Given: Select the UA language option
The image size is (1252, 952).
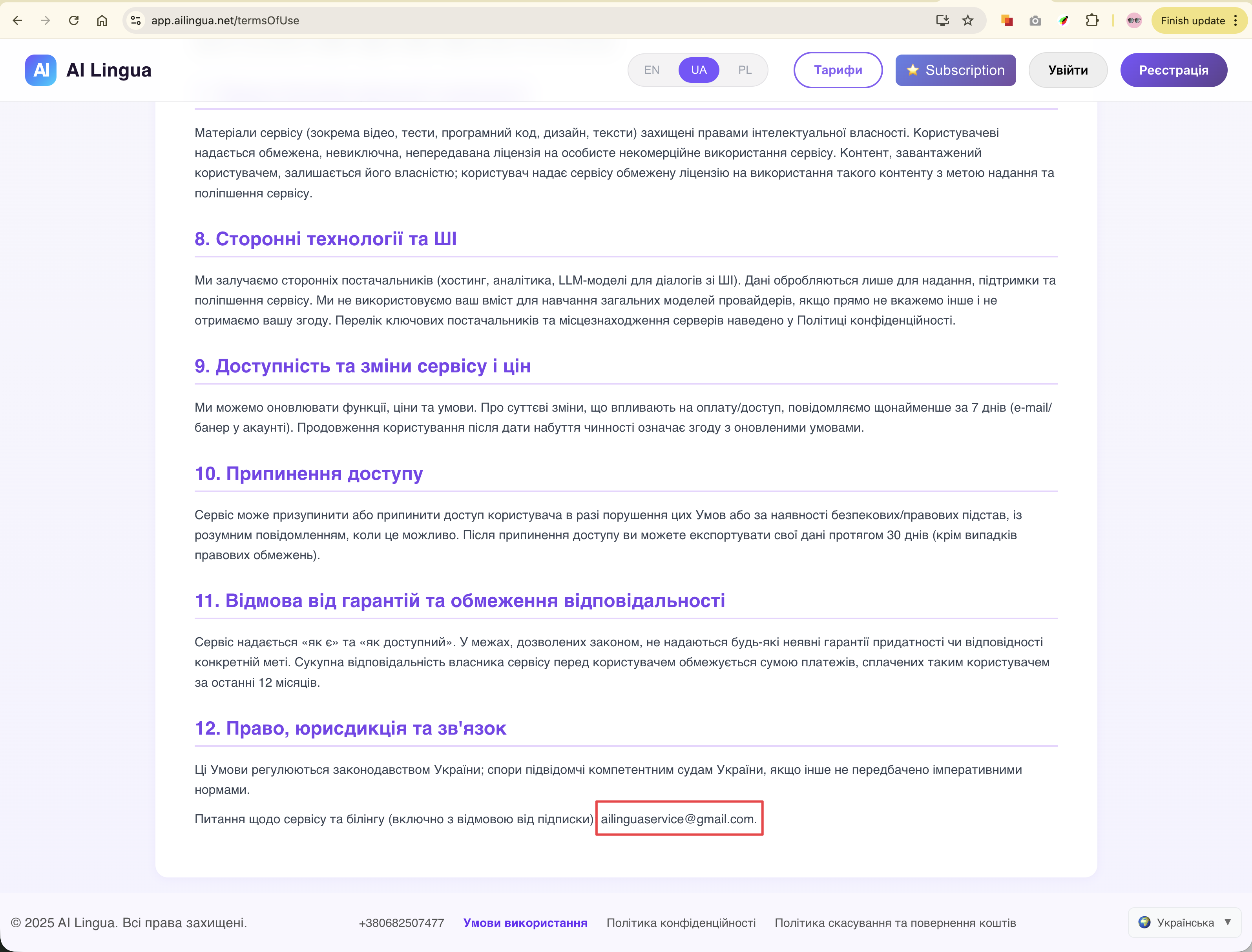Looking at the screenshot, I should point(698,70).
